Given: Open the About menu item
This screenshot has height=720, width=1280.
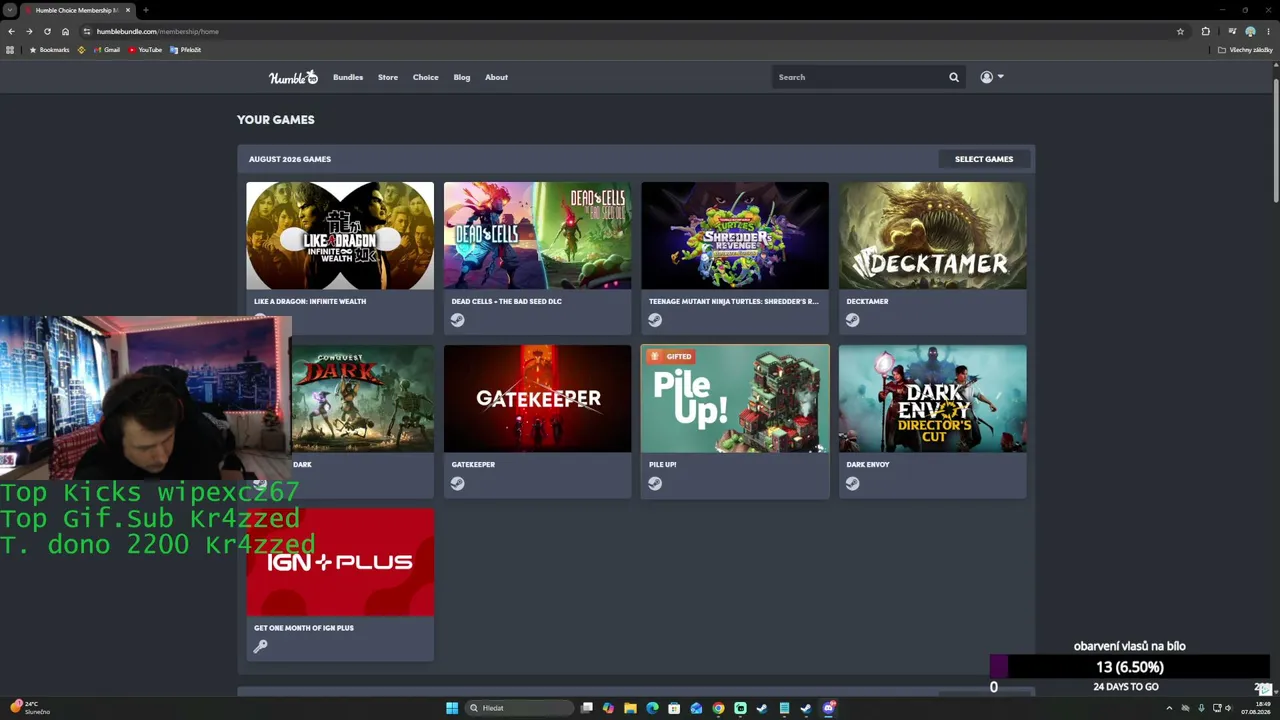Looking at the screenshot, I should point(497,77).
